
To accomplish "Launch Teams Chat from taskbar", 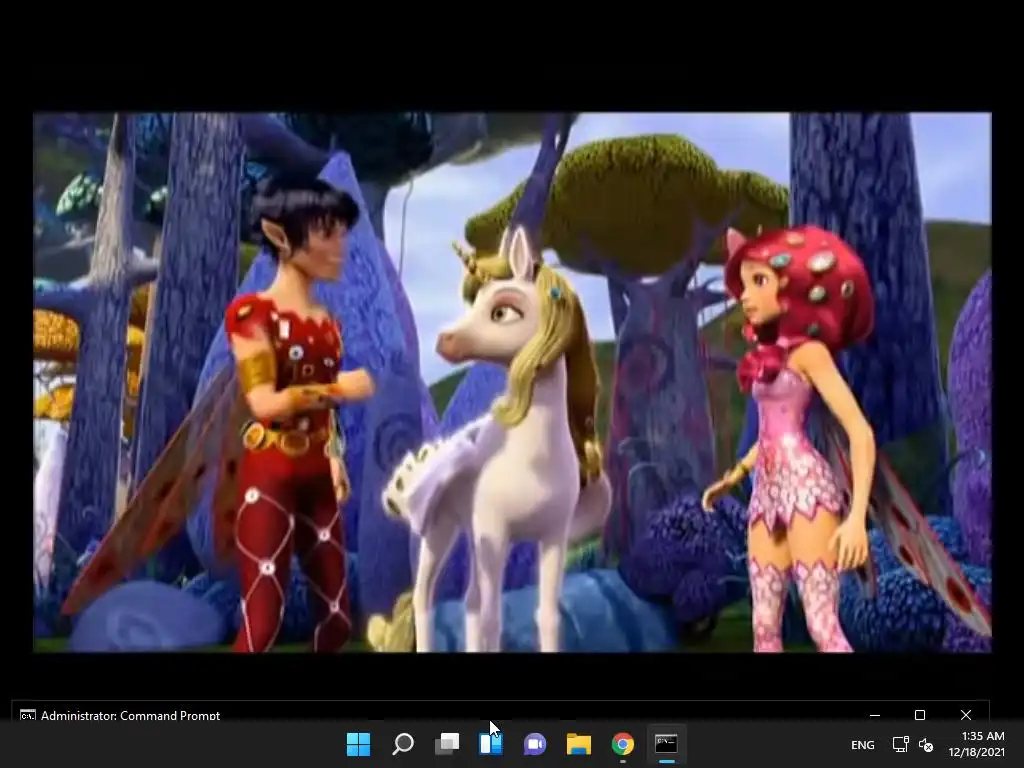I will [534, 744].
